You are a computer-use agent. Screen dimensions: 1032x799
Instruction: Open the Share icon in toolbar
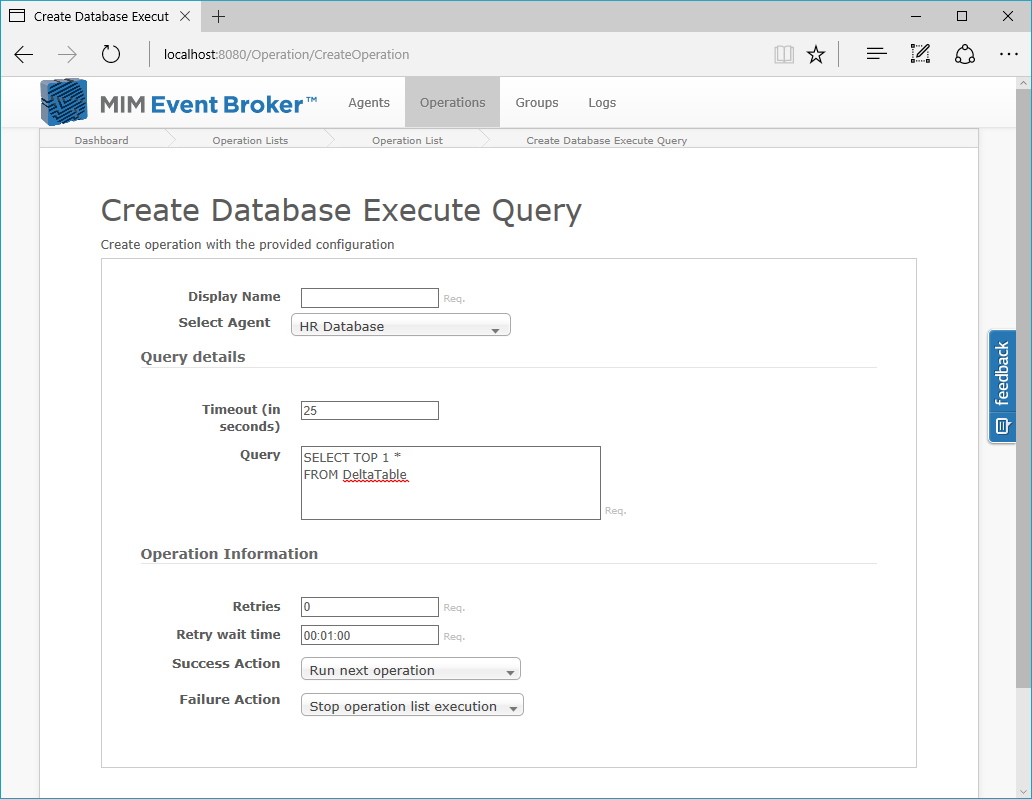[x=964, y=54]
